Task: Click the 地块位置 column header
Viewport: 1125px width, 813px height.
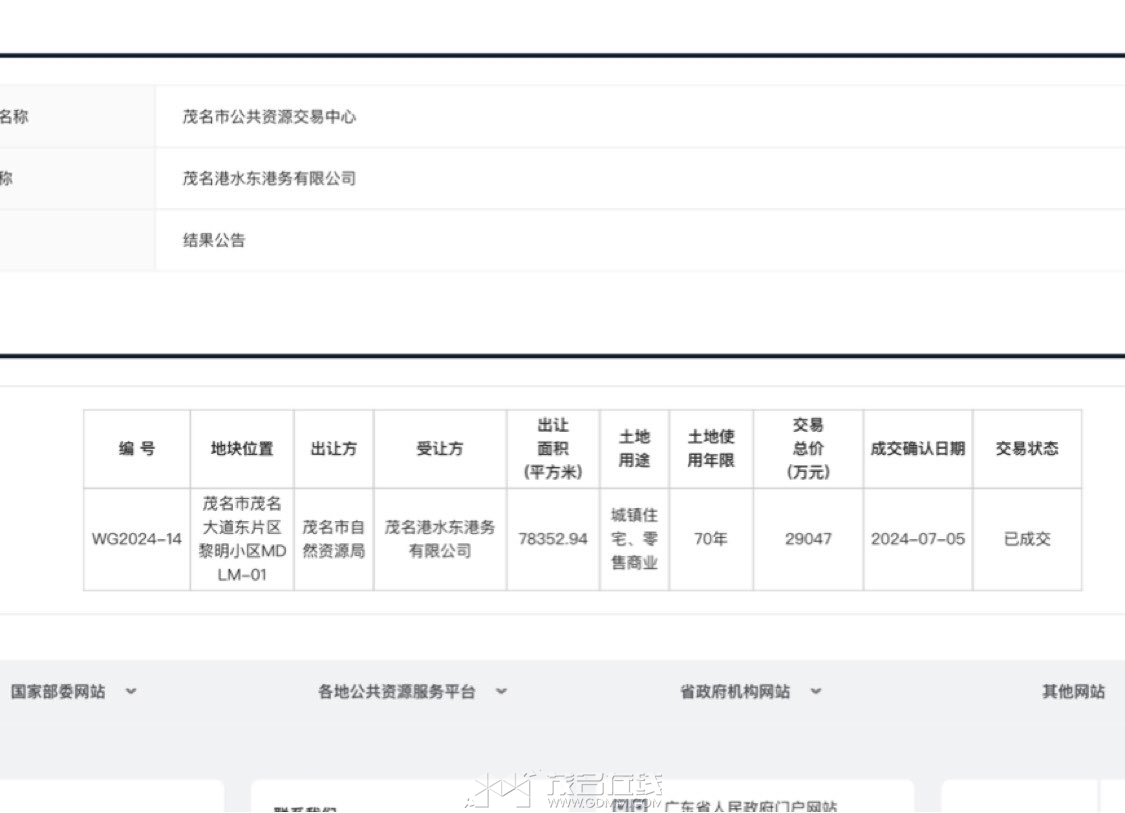Action: pos(242,448)
